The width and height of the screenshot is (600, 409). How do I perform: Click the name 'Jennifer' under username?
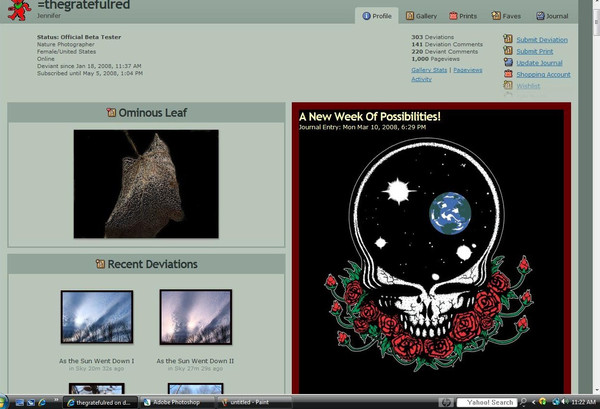(x=49, y=16)
